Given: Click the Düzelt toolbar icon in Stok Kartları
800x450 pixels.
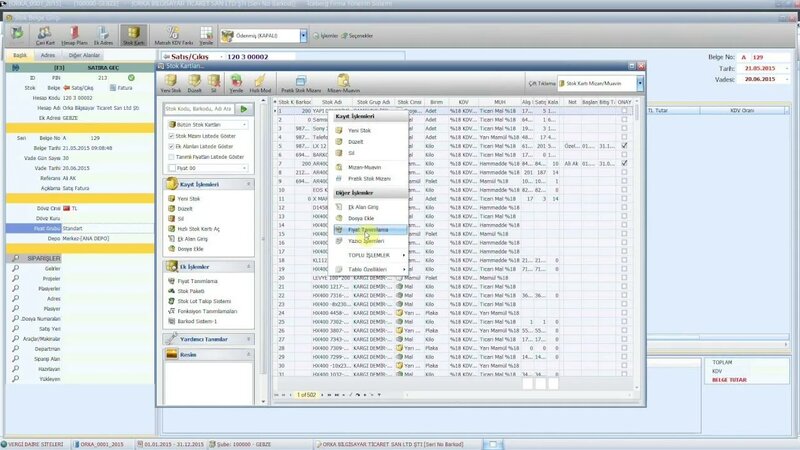Looking at the screenshot, I should (x=194, y=81).
